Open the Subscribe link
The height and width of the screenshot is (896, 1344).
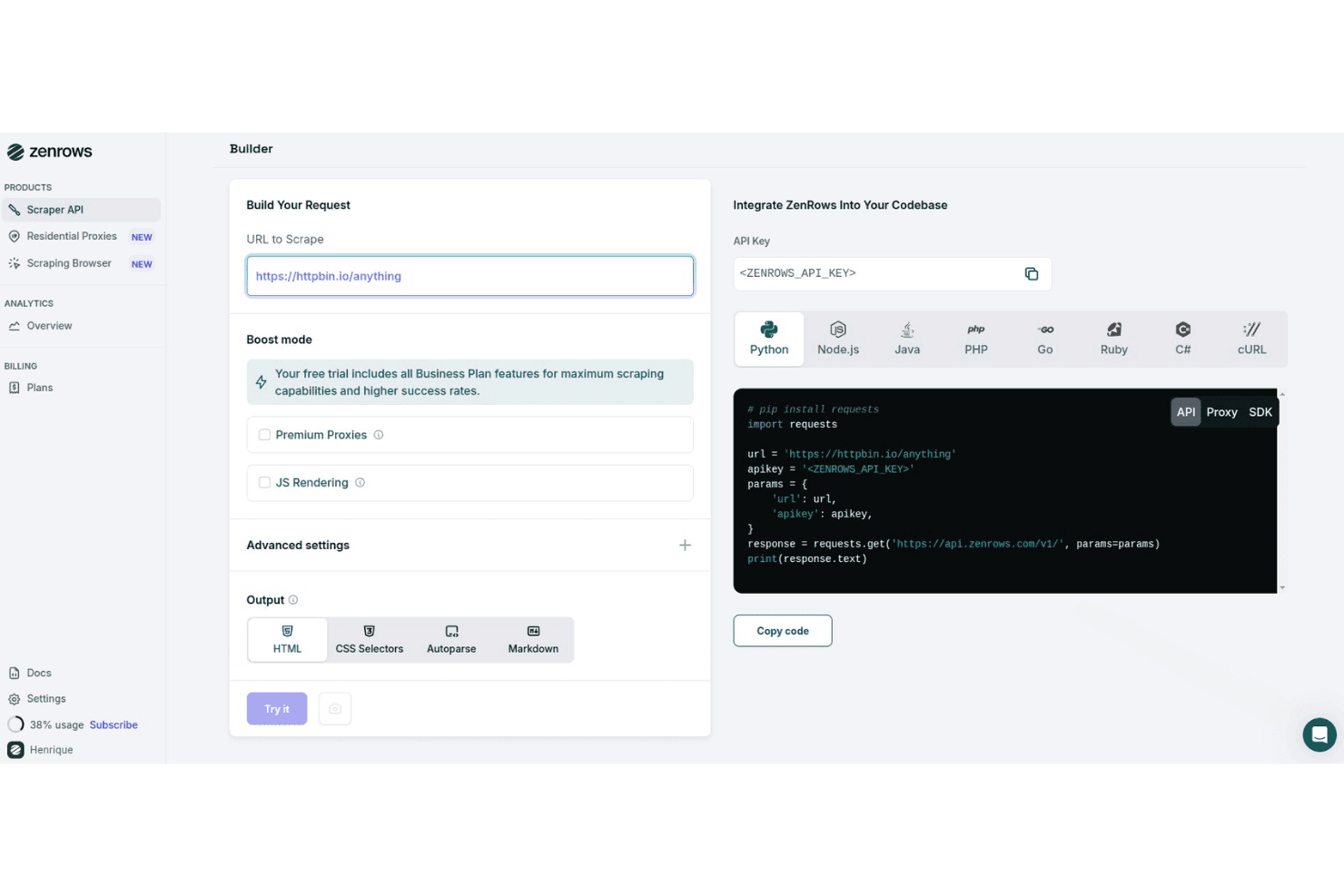pyautogui.click(x=114, y=725)
